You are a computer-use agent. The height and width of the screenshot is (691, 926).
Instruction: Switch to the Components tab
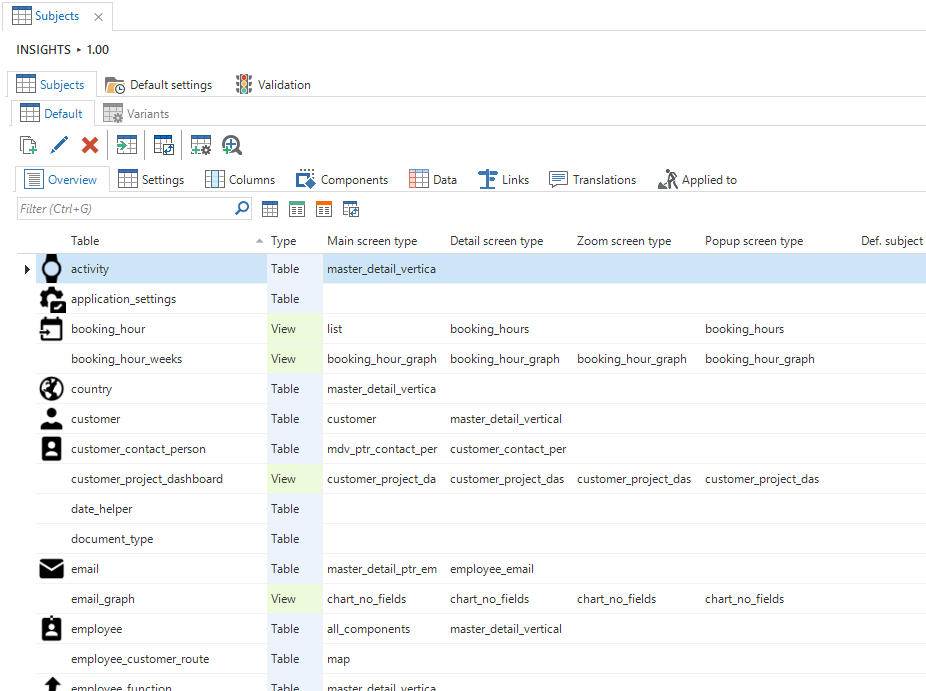[x=342, y=180]
